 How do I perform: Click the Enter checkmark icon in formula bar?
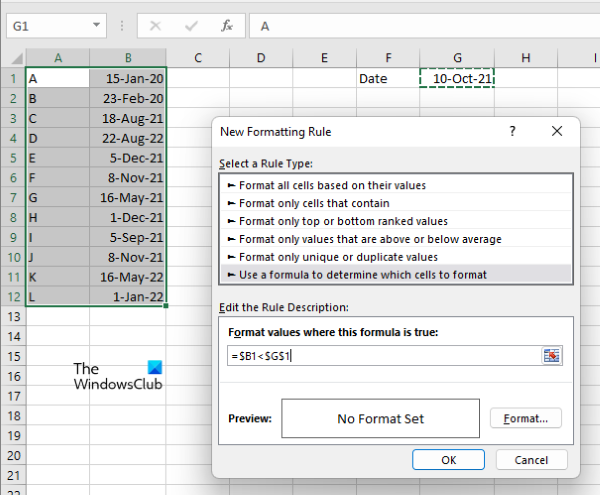192,23
